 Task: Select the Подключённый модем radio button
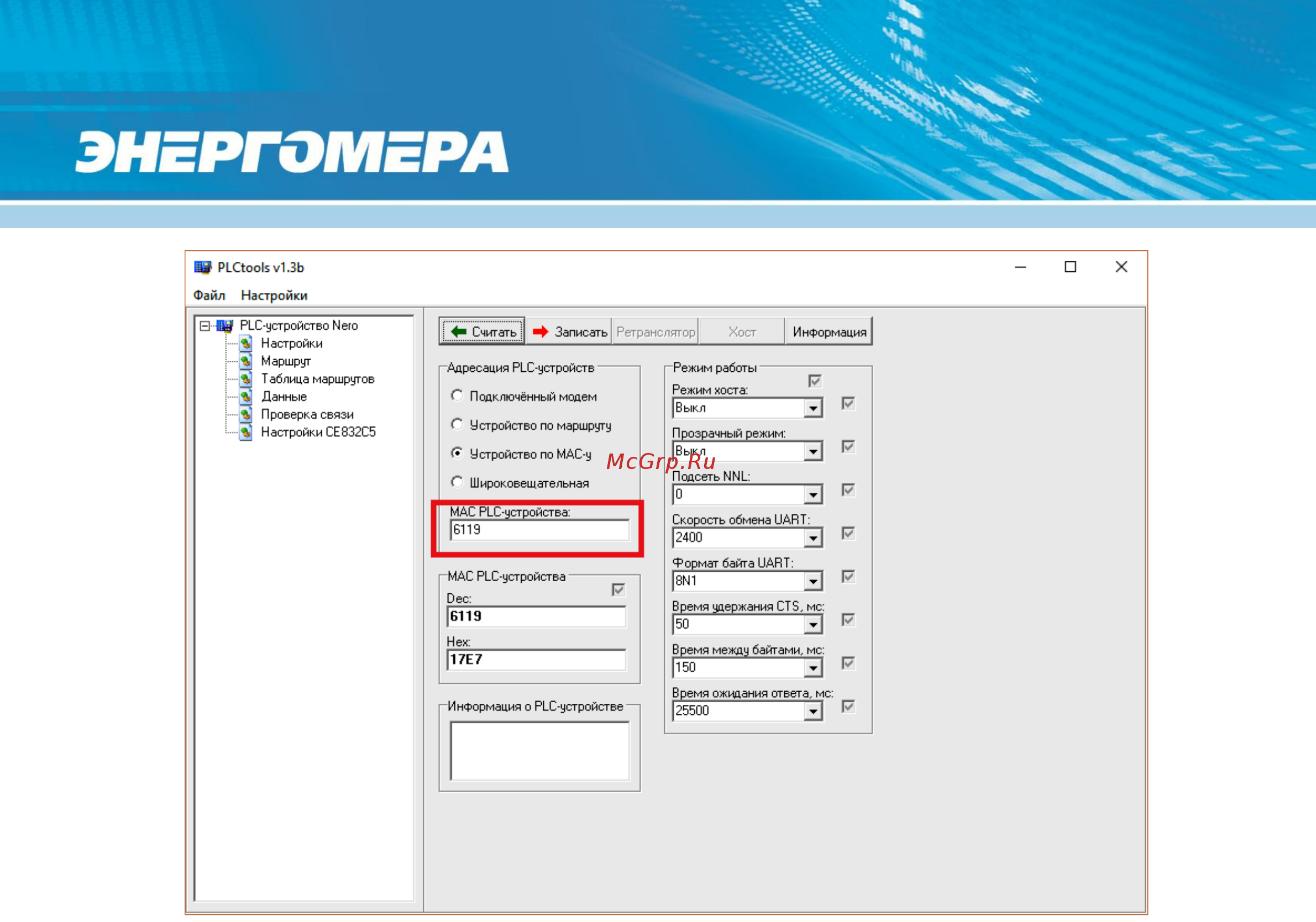[x=457, y=396]
